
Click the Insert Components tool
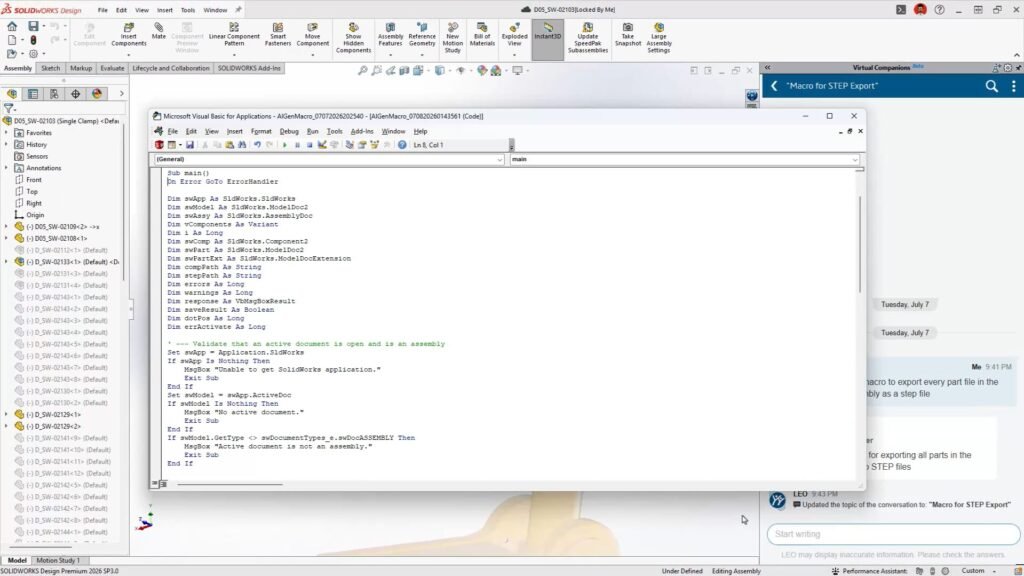tap(129, 35)
